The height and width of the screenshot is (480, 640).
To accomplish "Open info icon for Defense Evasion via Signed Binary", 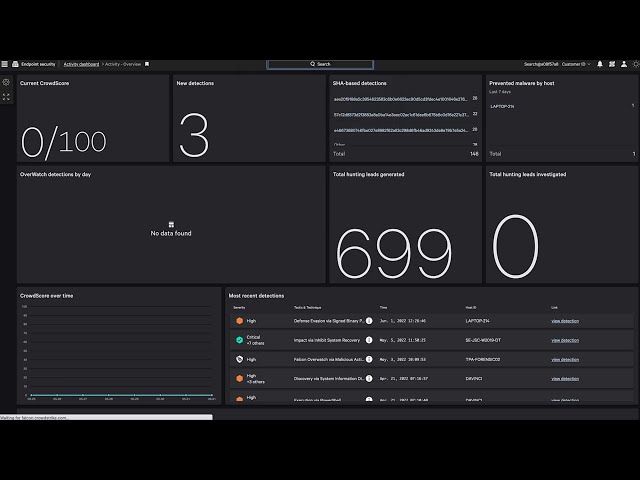I will coord(369,321).
